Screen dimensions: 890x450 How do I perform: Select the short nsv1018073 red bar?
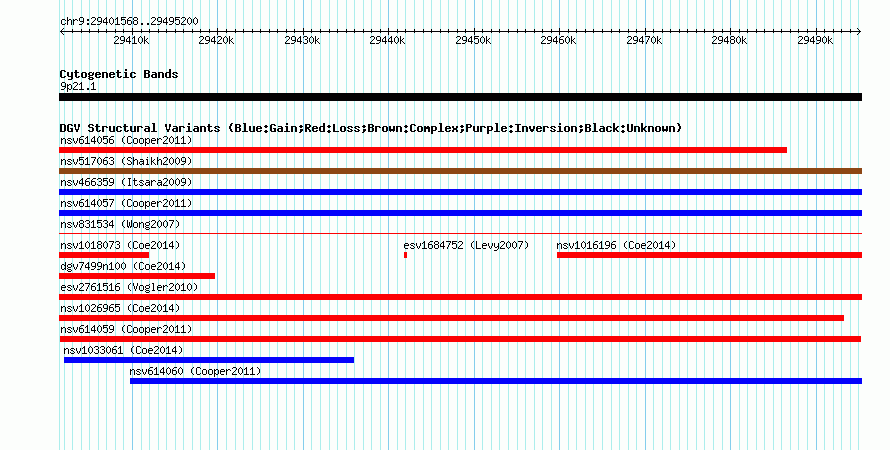click(104, 255)
